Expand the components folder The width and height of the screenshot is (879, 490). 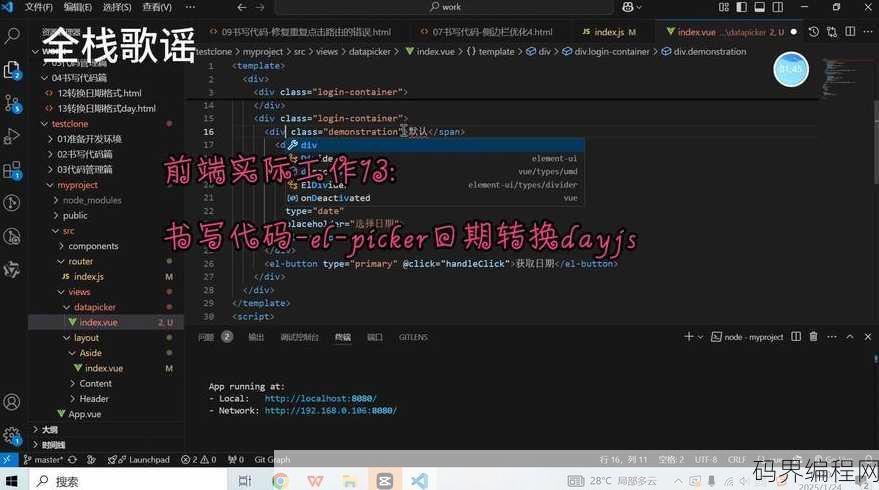(93, 246)
